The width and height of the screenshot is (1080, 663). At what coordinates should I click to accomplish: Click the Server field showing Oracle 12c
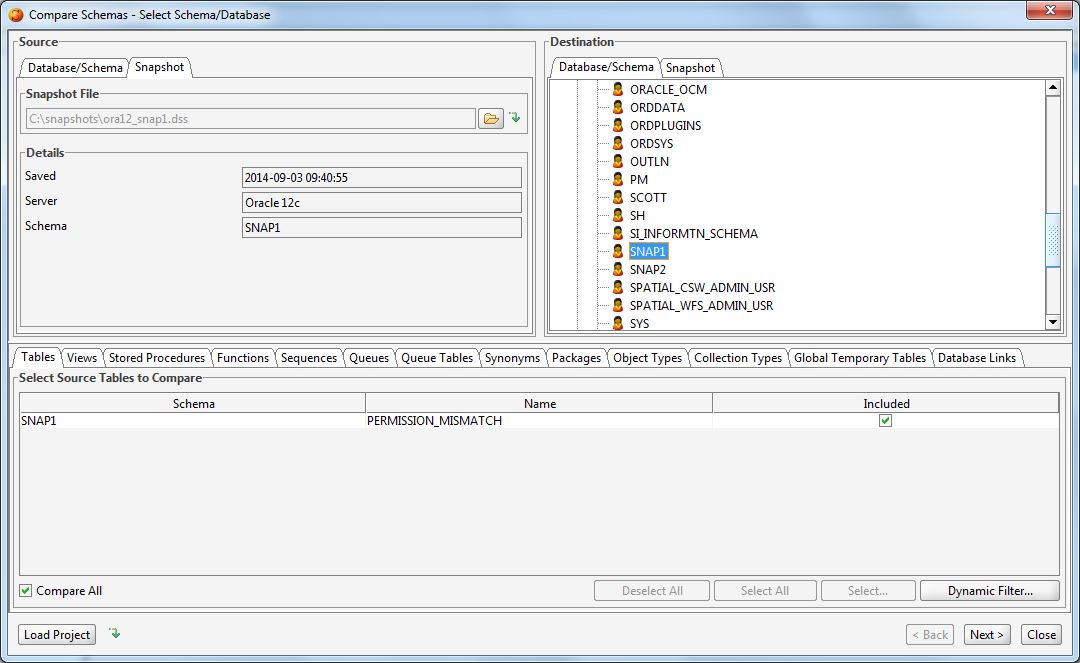point(380,202)
